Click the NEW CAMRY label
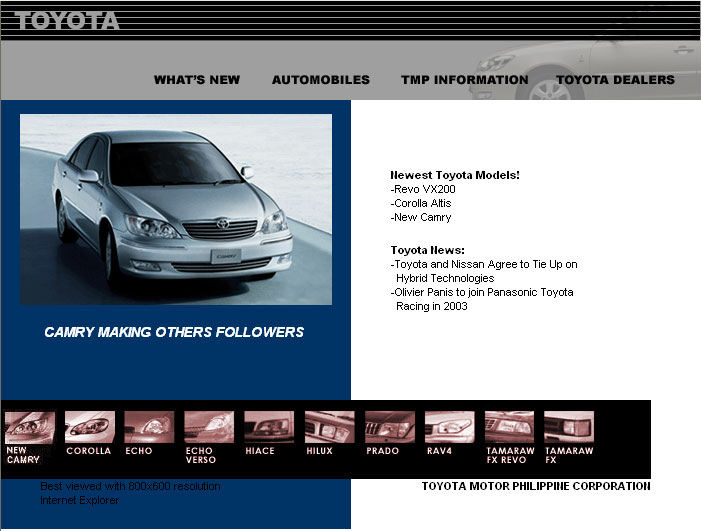Image resolution: width=701 pixels, height=531 pixels. tap(23, 455)
